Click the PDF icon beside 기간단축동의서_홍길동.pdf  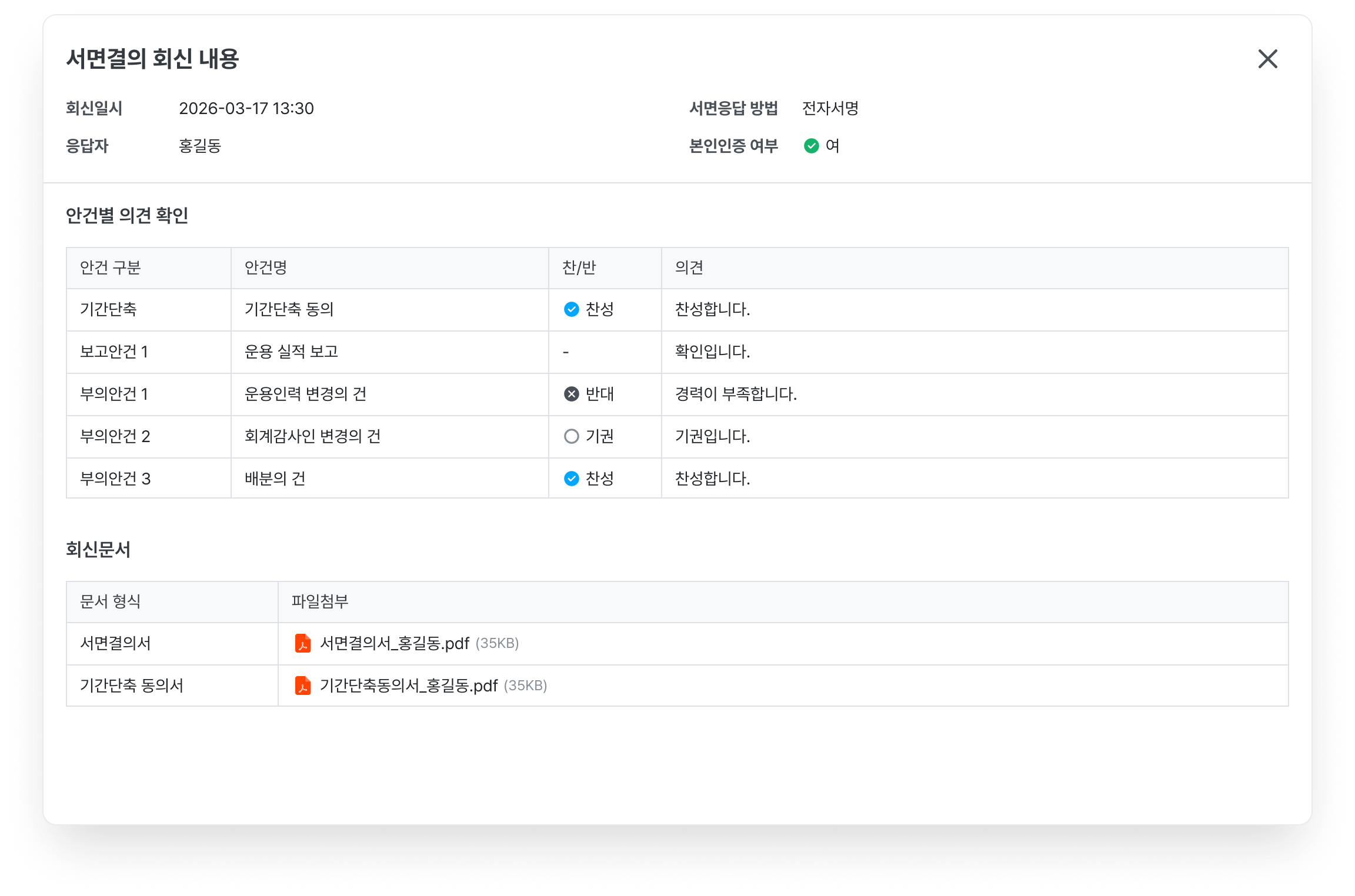pos(303,686)
